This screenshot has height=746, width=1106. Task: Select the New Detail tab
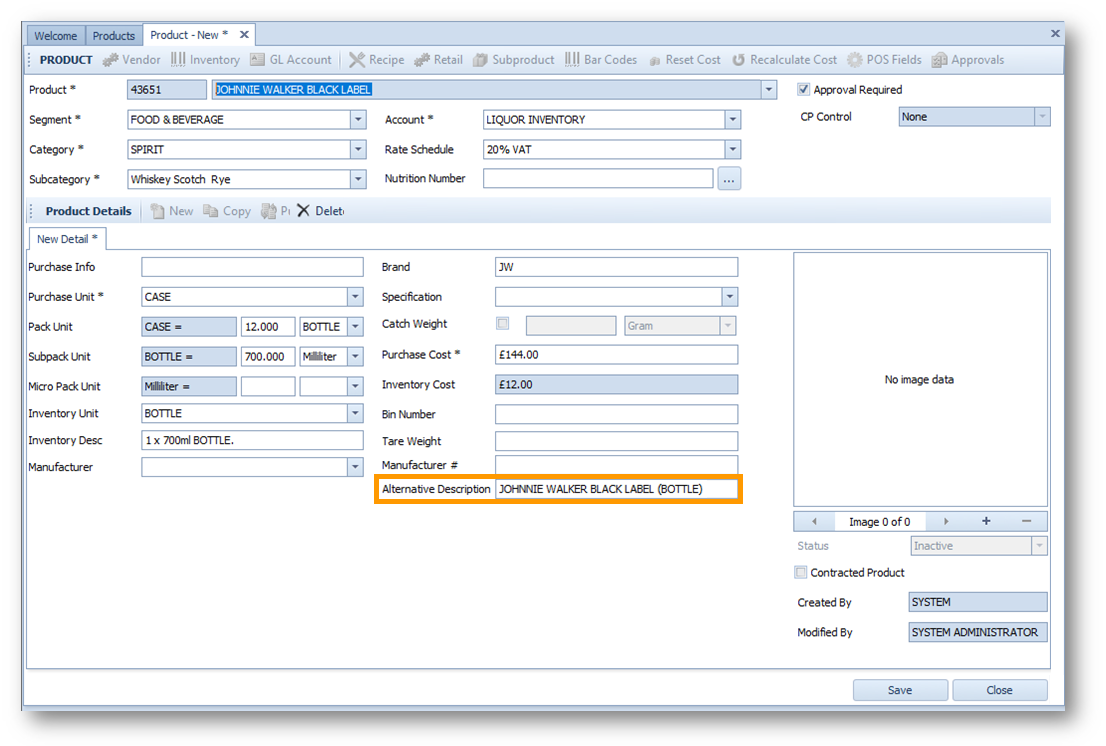[x=67, y=239]
